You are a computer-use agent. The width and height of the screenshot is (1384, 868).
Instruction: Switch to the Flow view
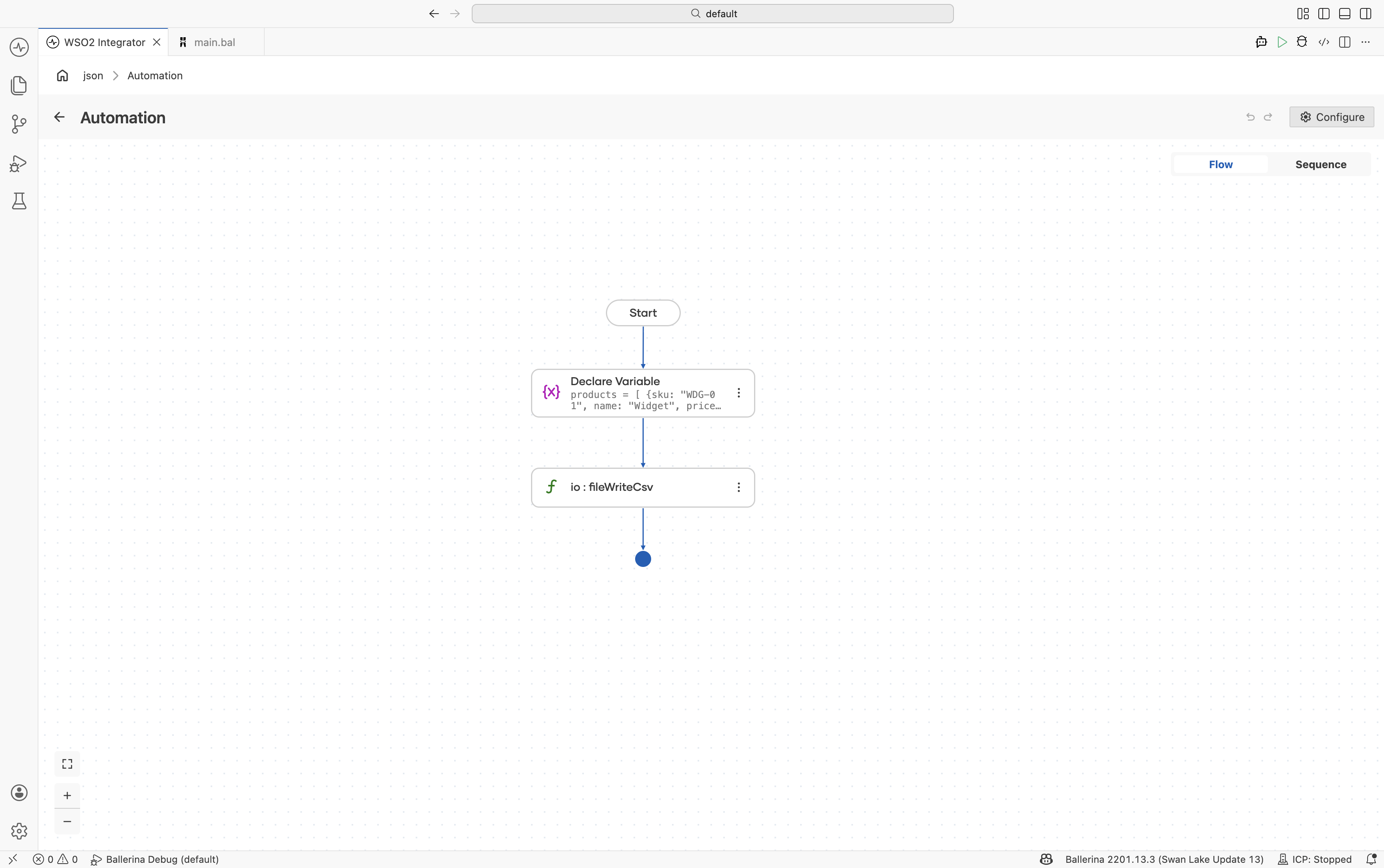click(x=1220, y=164)
